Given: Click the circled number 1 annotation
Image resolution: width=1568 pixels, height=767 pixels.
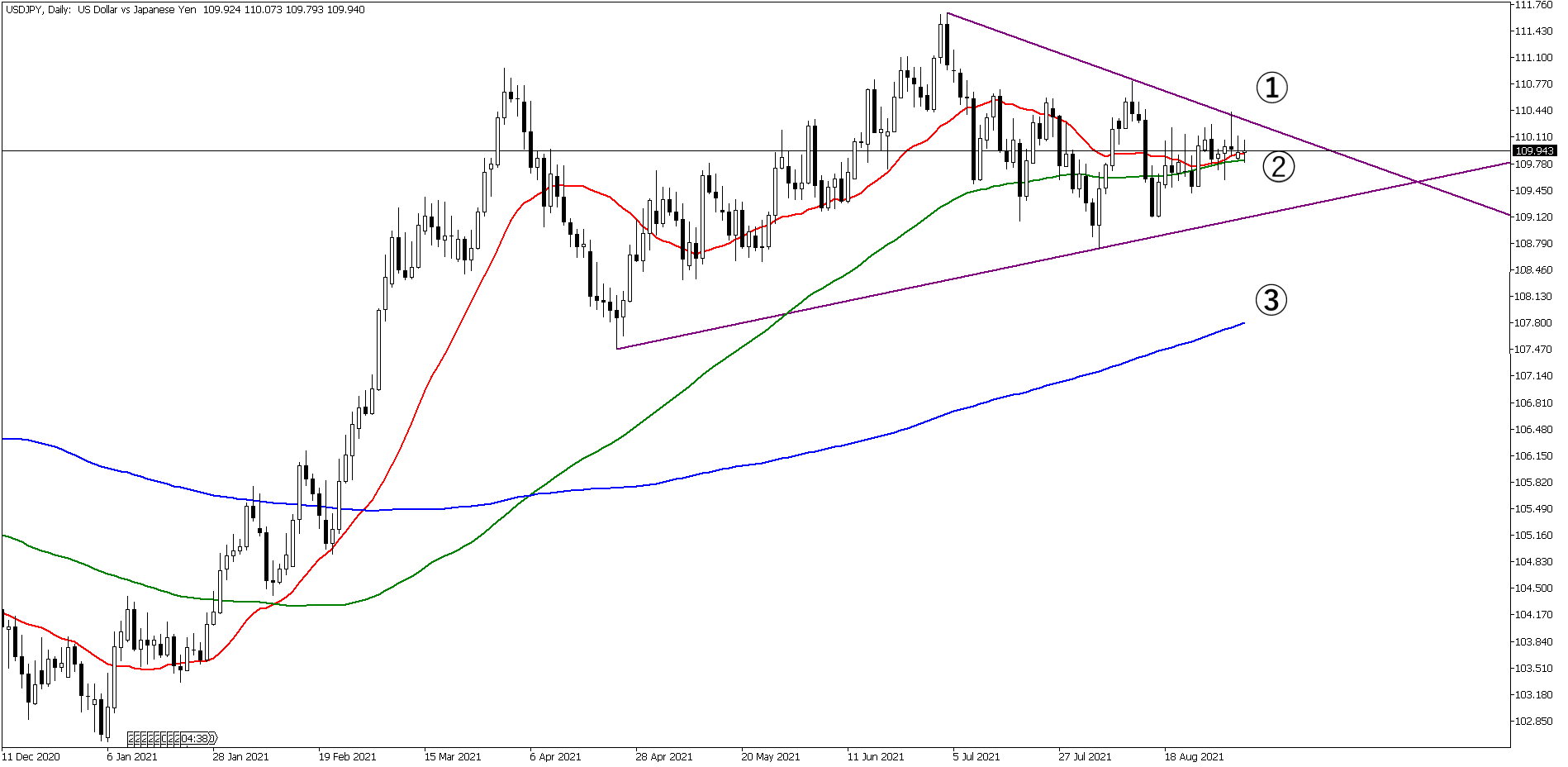Looking at the screenshot, I should [x=1271, y=87].
